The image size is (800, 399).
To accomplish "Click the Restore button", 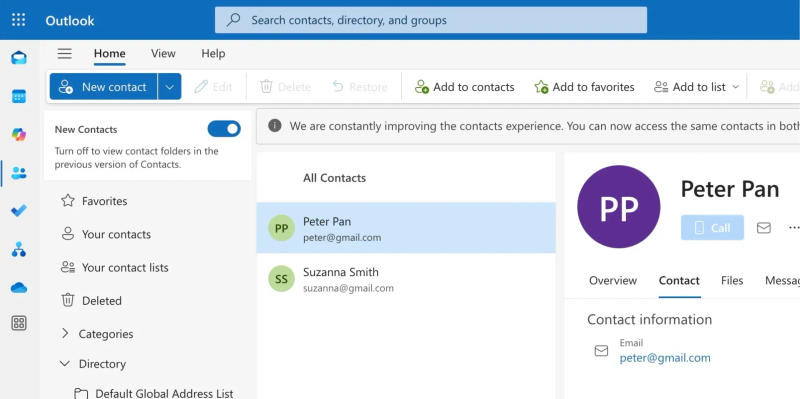I will pyautogui.click(x=360, y=87).
